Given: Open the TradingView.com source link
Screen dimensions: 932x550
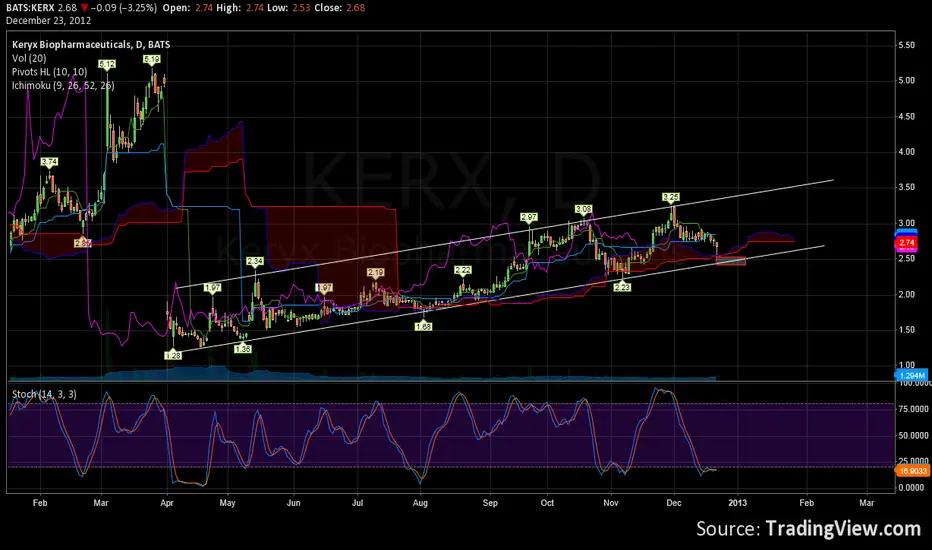Looking at the screenshot, I should tap(843, 528).
